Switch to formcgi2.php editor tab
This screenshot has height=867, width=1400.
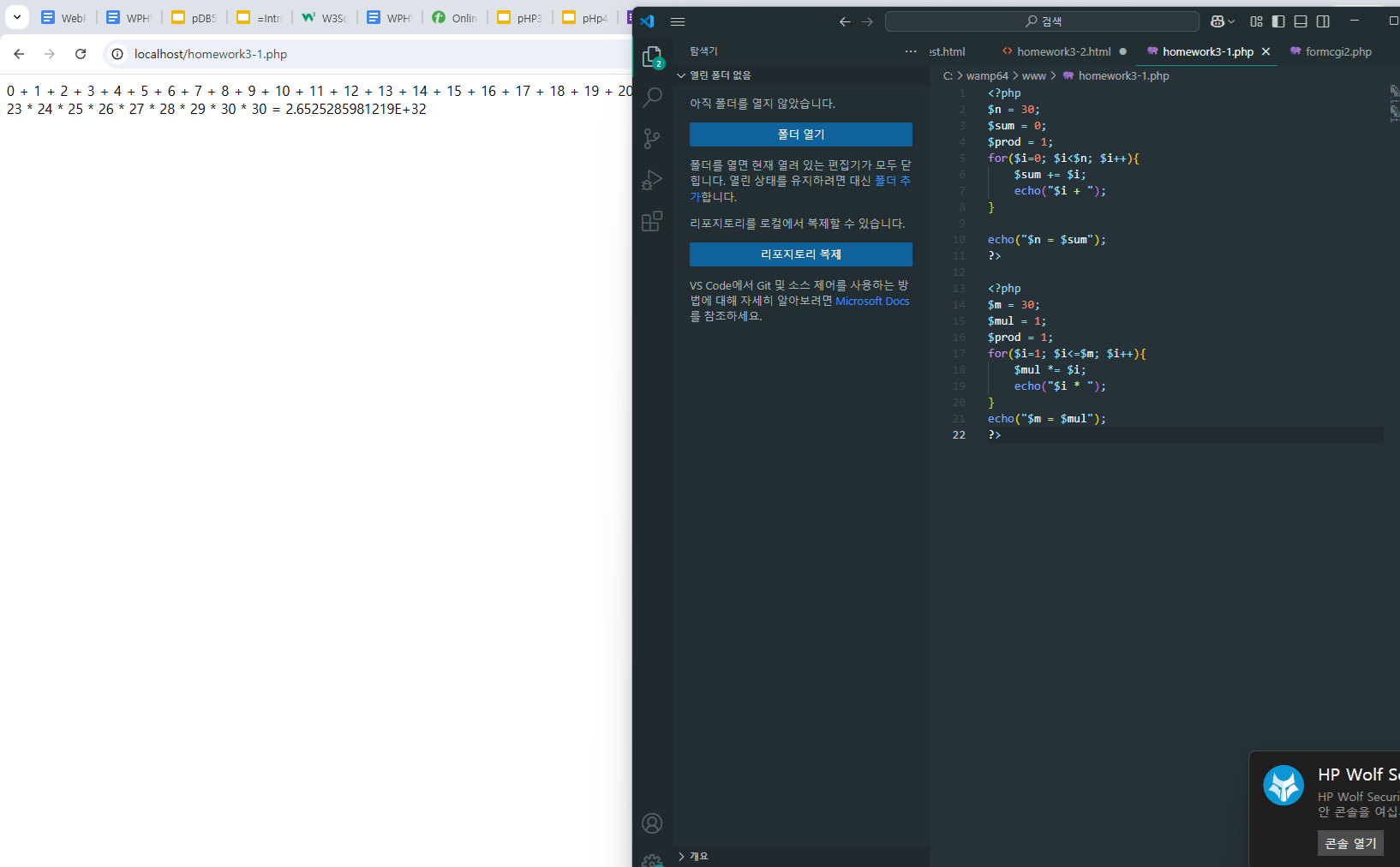pyautogui.click(x=1337, y=51)
